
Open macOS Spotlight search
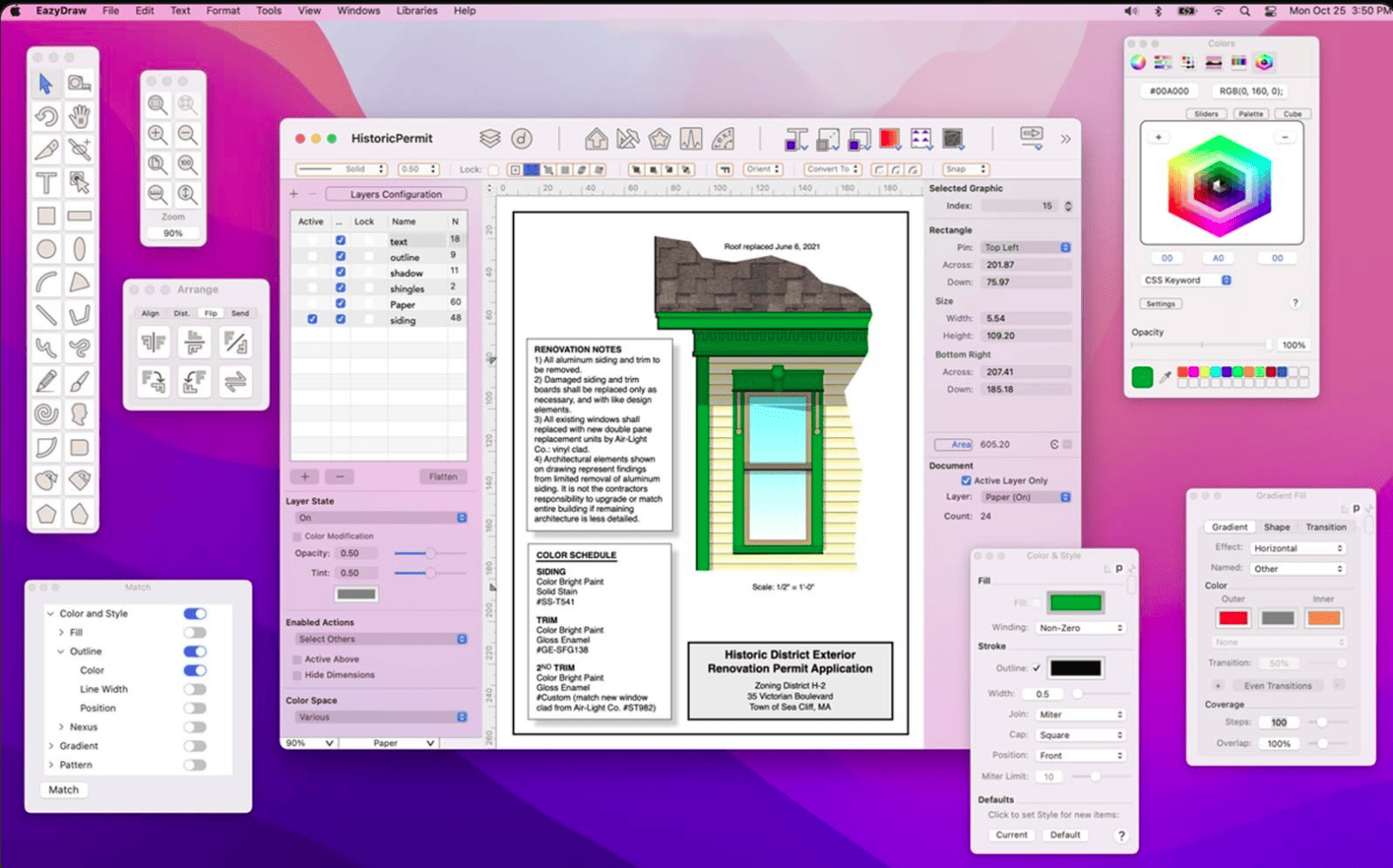(x=1245, y=11)
